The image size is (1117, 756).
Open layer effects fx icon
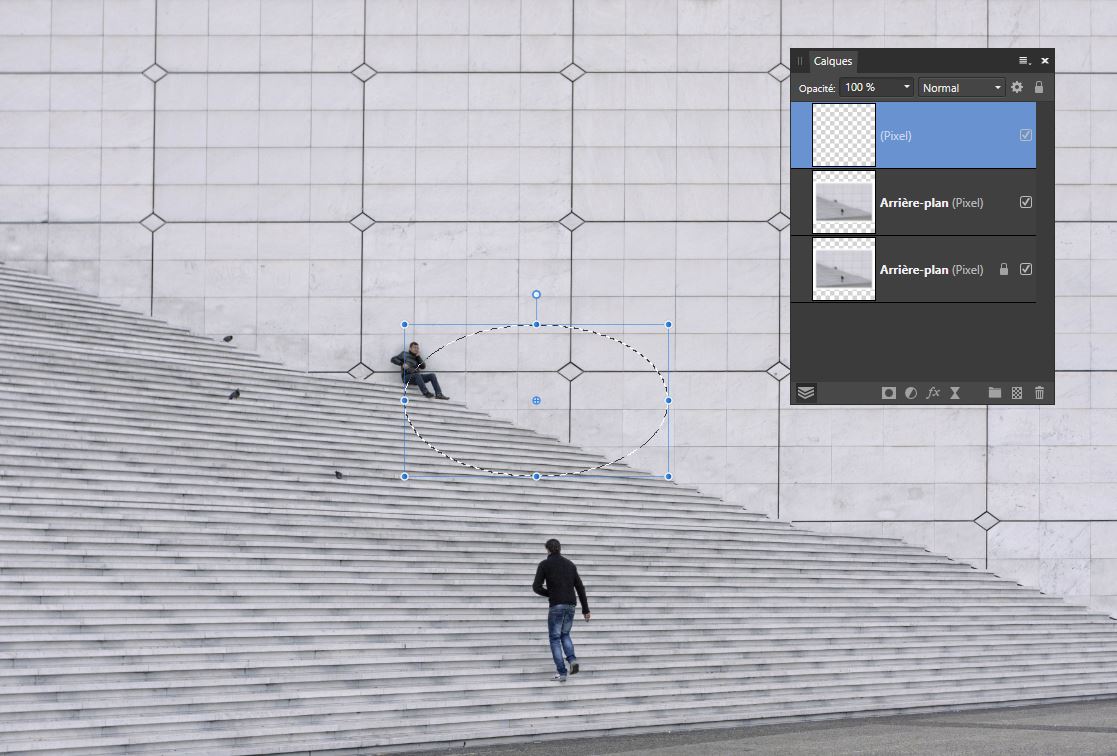click(933, 393)
